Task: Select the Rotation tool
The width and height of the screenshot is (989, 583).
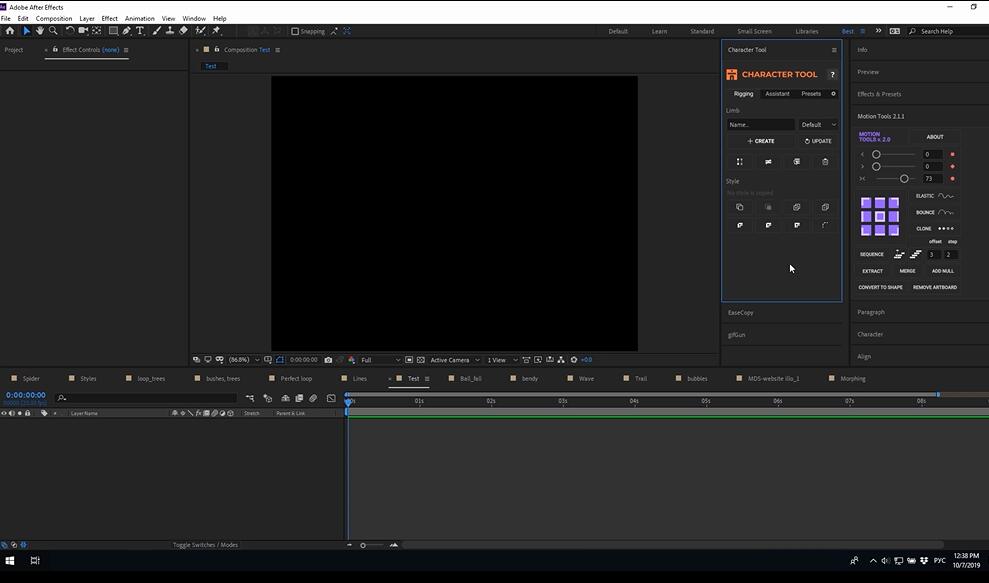Action: [69, 30]
